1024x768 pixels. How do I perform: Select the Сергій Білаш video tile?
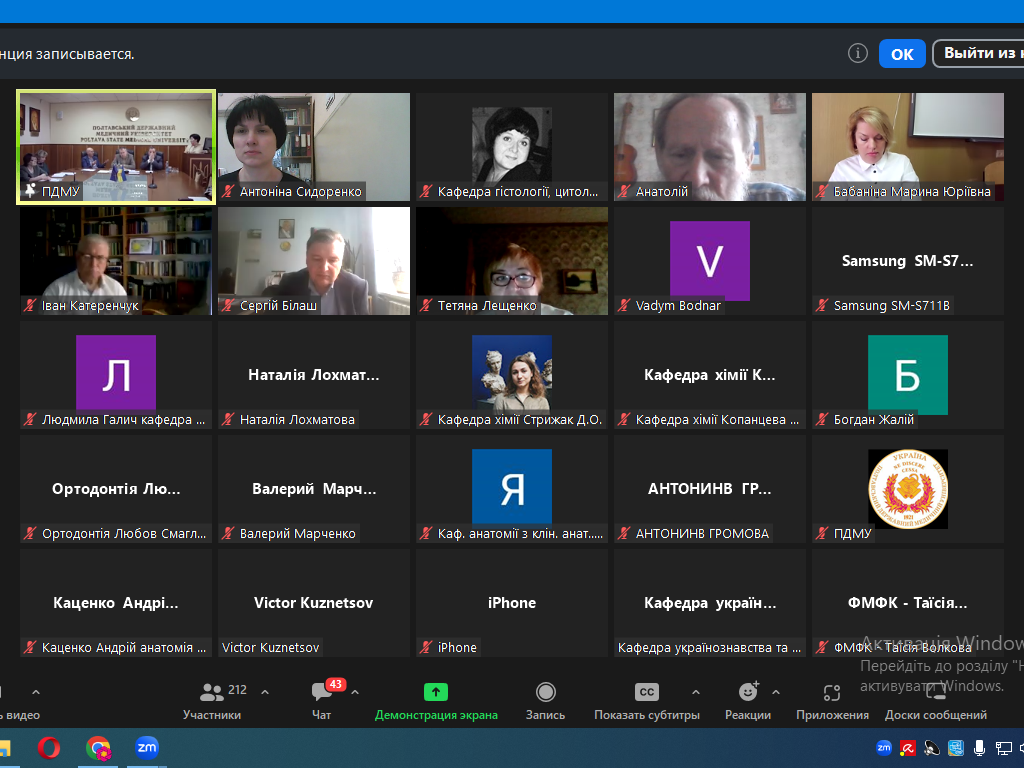[314, 261]
